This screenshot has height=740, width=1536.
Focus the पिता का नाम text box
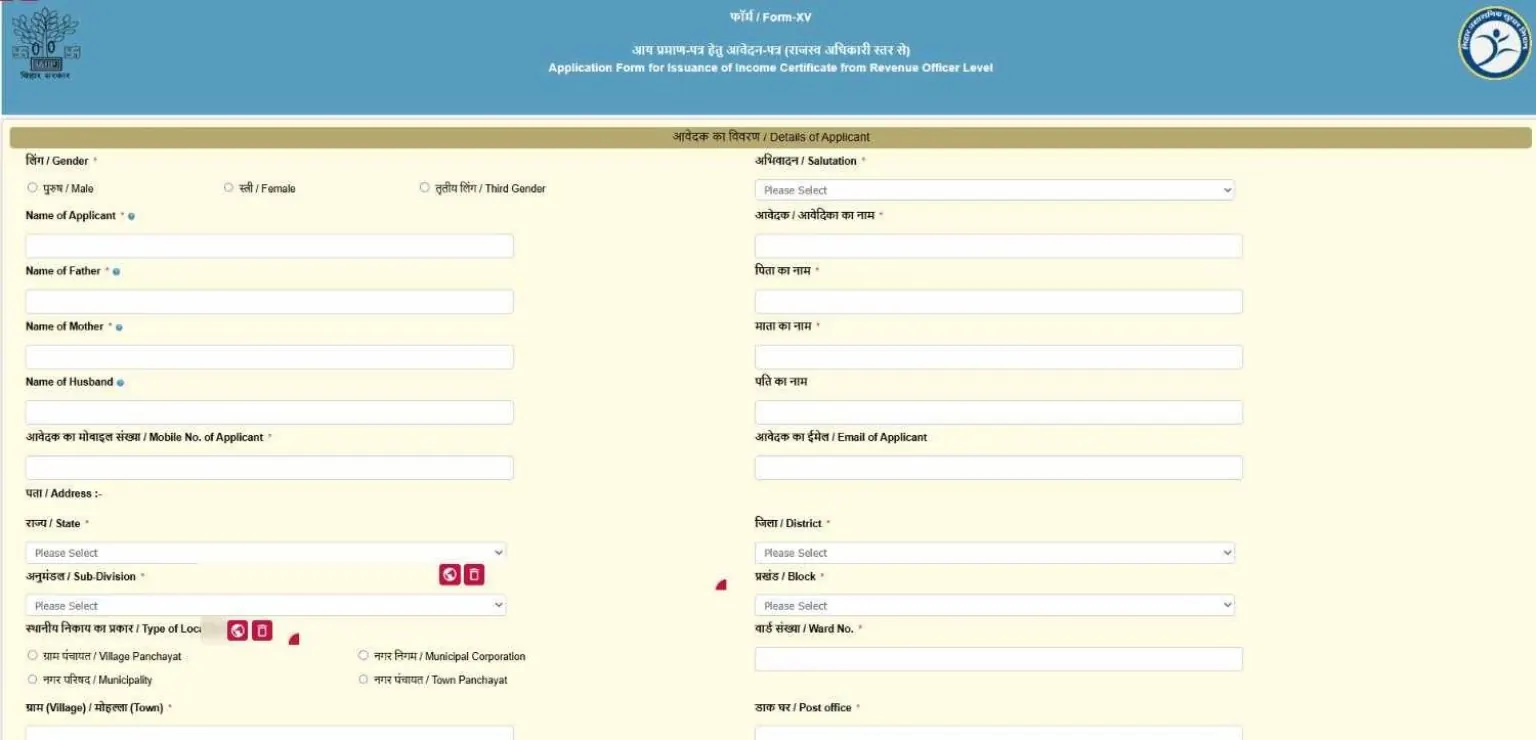[x=998, y=302]
